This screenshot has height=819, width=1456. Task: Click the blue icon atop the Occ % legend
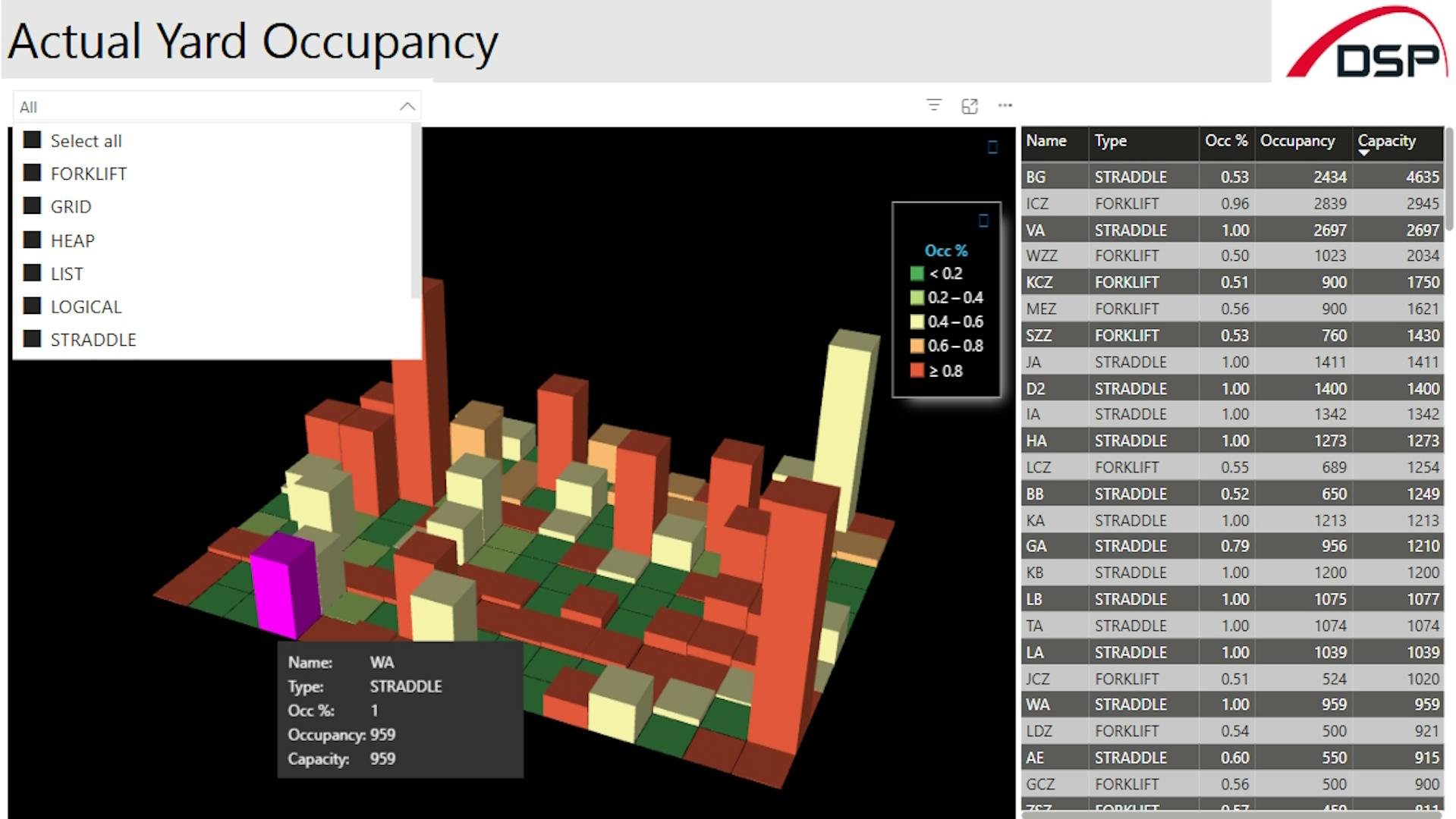(x=983, y=221)
